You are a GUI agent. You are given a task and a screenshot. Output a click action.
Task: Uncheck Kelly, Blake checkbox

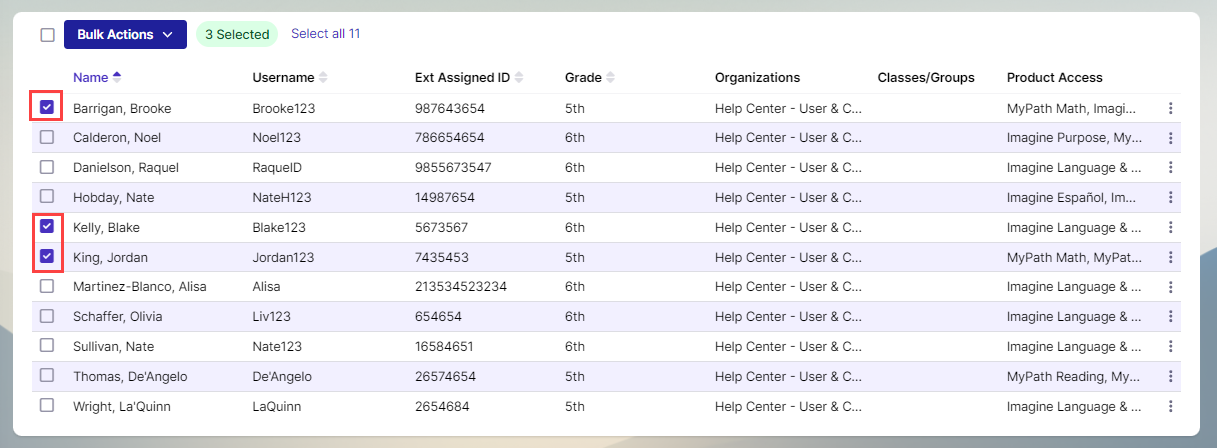47,227
